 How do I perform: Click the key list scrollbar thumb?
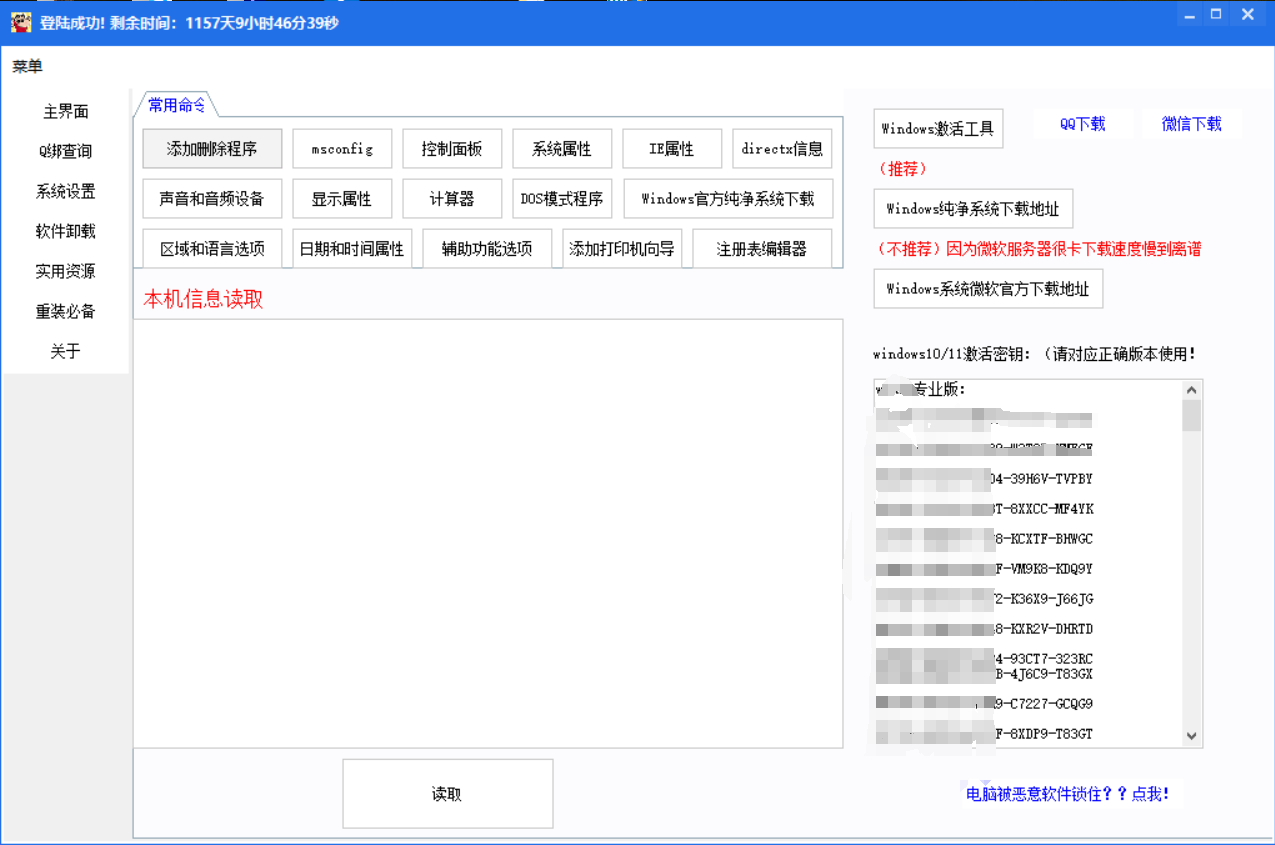click(1191, 415)
